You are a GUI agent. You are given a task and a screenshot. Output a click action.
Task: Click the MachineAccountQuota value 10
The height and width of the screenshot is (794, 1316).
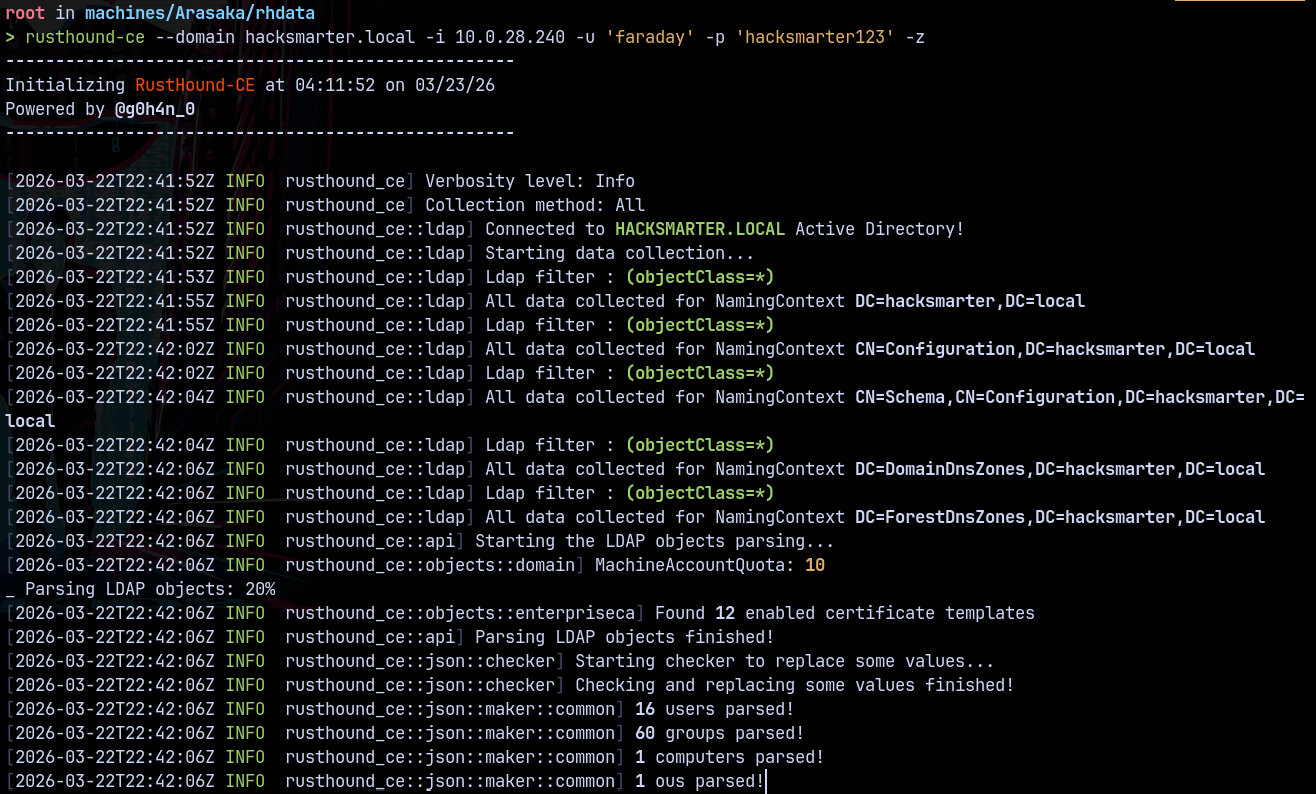click(815, 565)
